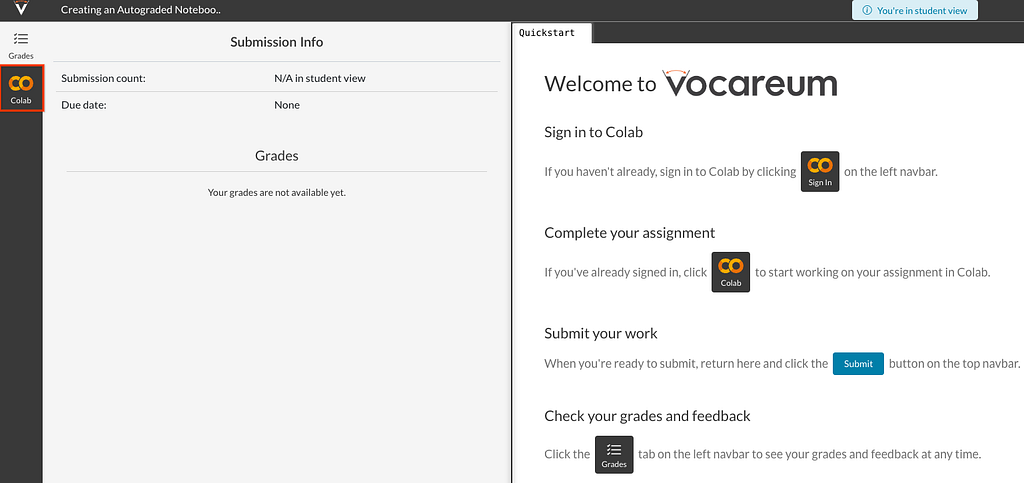This screenshot has height=483, width=1024.
Task: Click the "Sign in to Colab" heading
Action: 594,132
